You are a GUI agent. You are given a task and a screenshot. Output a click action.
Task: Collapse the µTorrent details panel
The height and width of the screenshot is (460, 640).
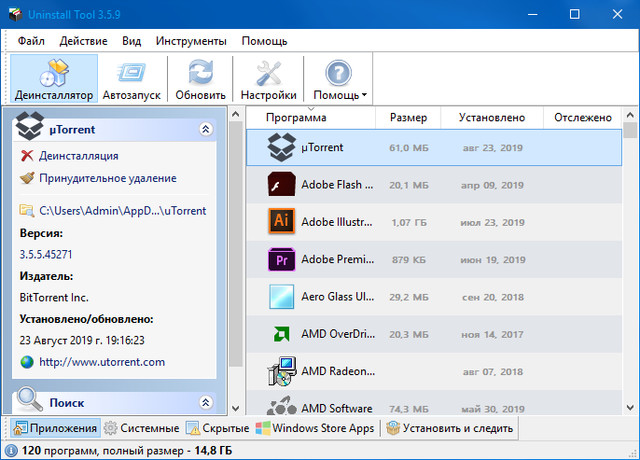(206, 129)
